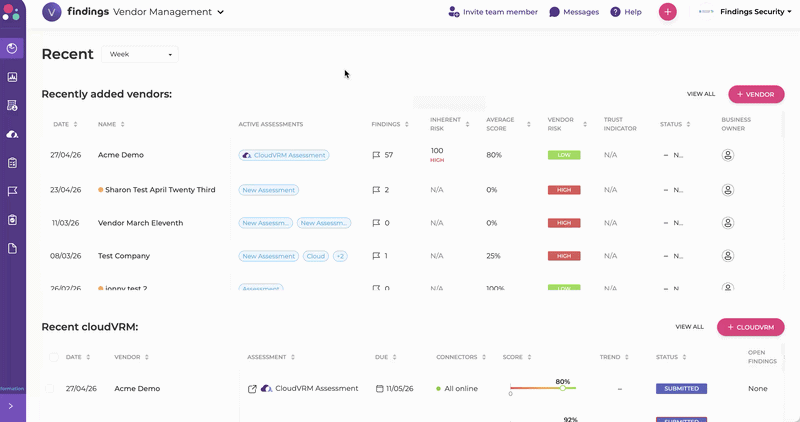
Task: Open external link icon for CloudVRM Assessment
Action: click(x=252, y=389)
